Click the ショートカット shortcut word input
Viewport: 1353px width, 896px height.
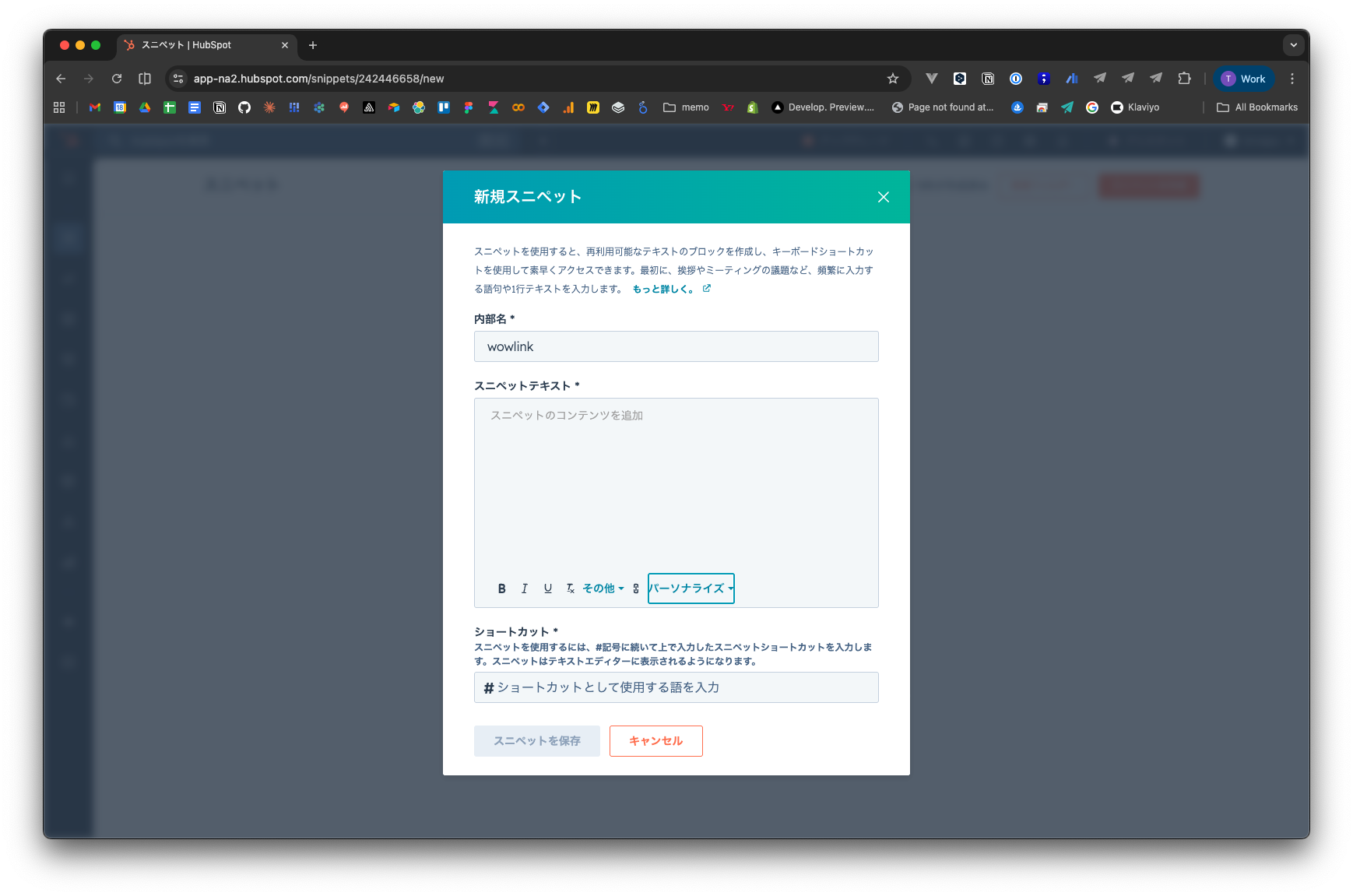[x=676, y=687]
